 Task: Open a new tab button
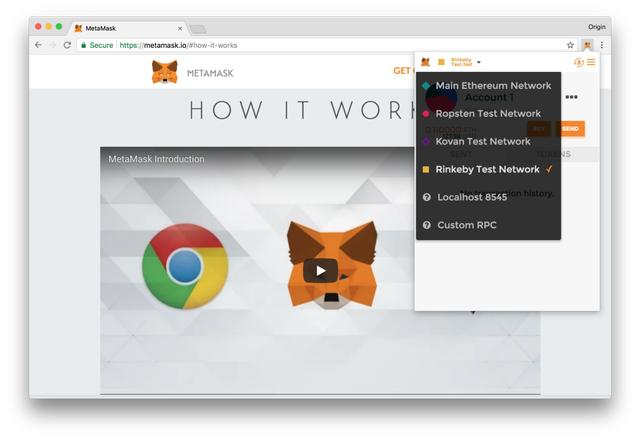198,29
